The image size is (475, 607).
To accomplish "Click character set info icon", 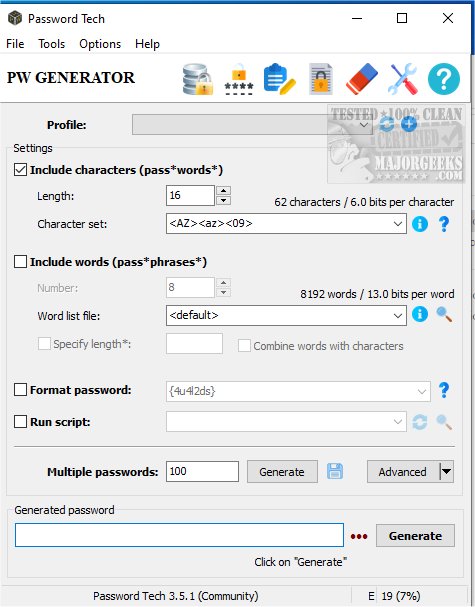I will point(420,224).
